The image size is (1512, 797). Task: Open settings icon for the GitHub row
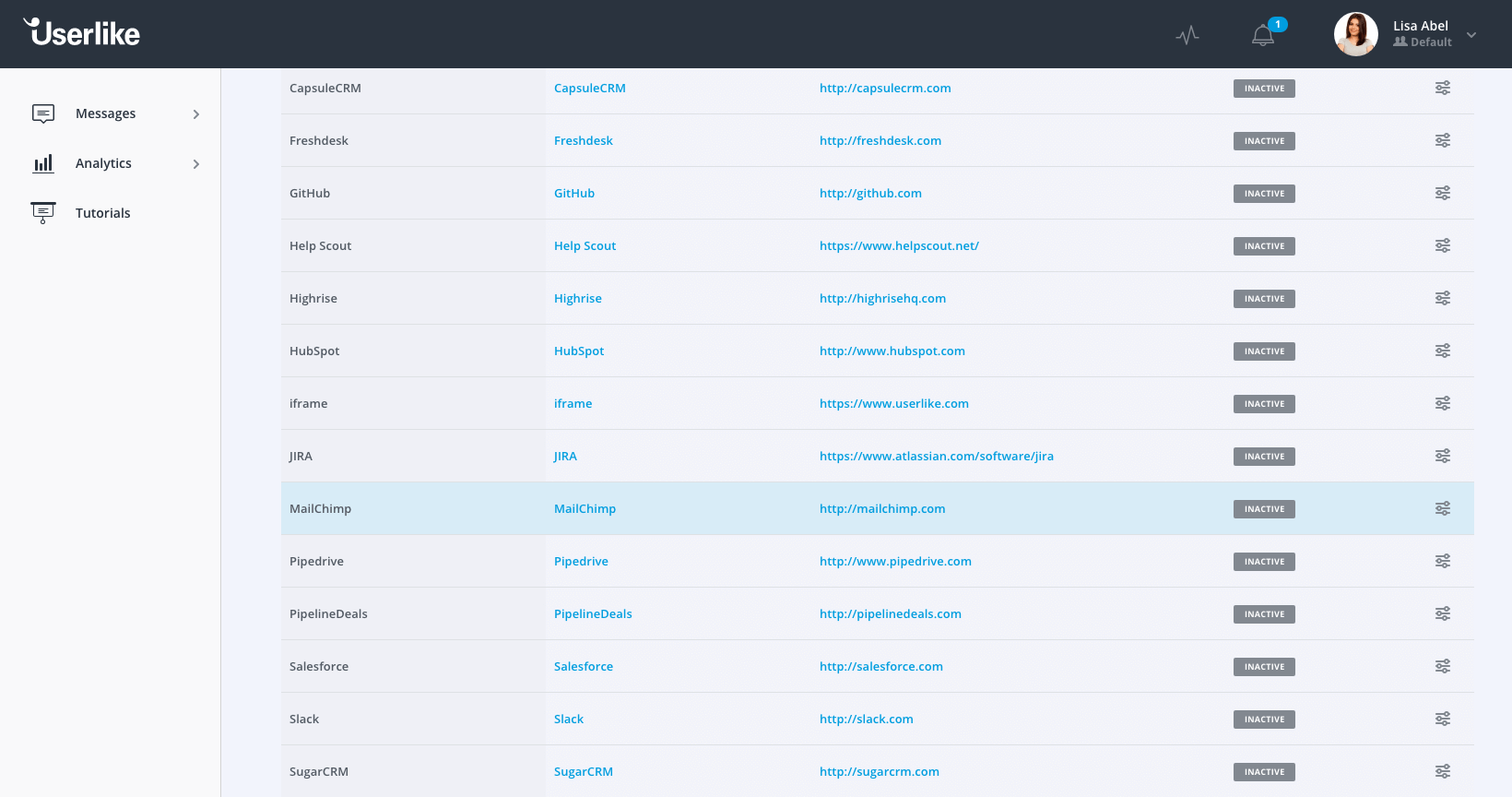click(x=1442, y=194)
